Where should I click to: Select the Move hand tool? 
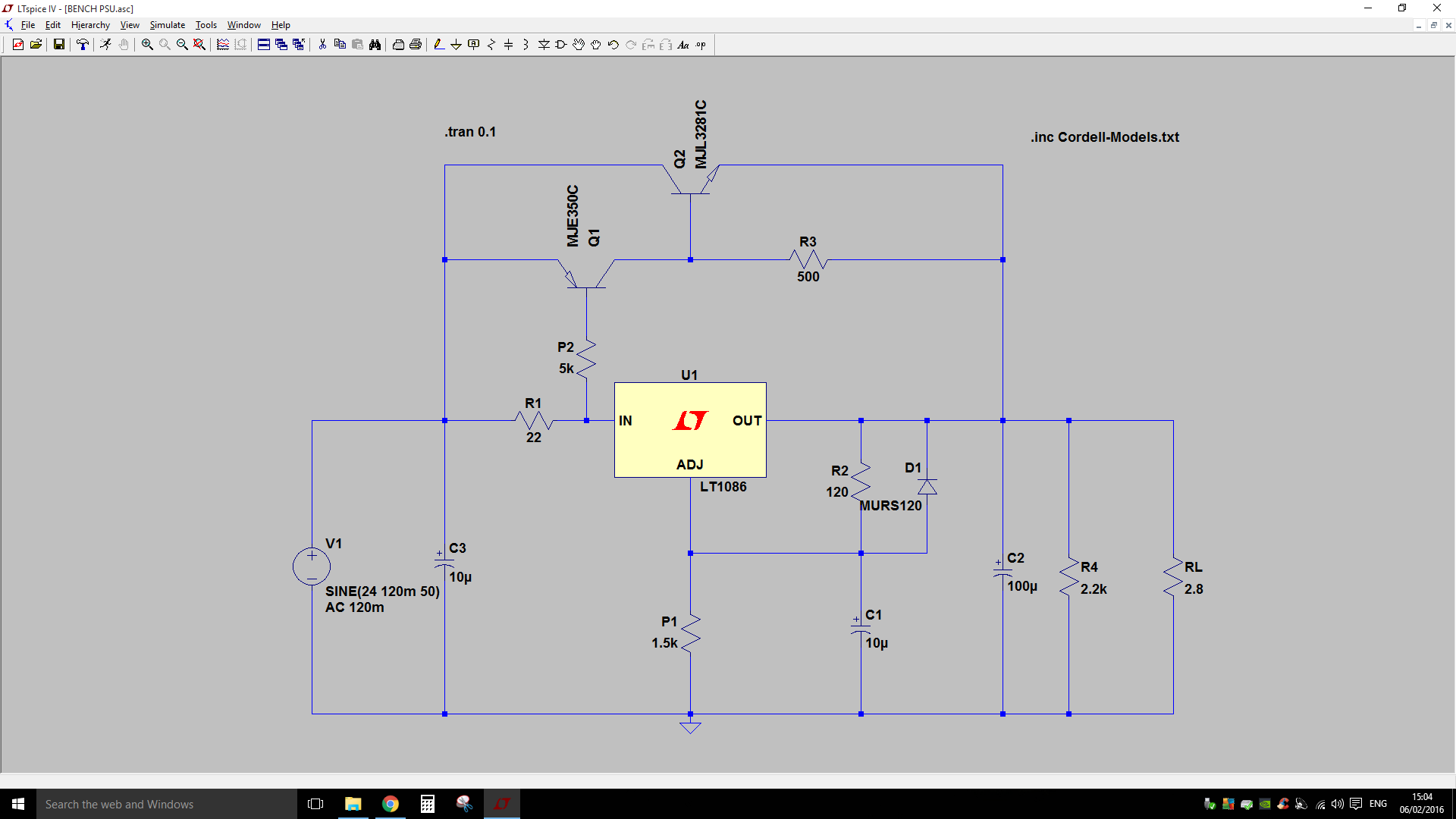(x=579, y=45)
